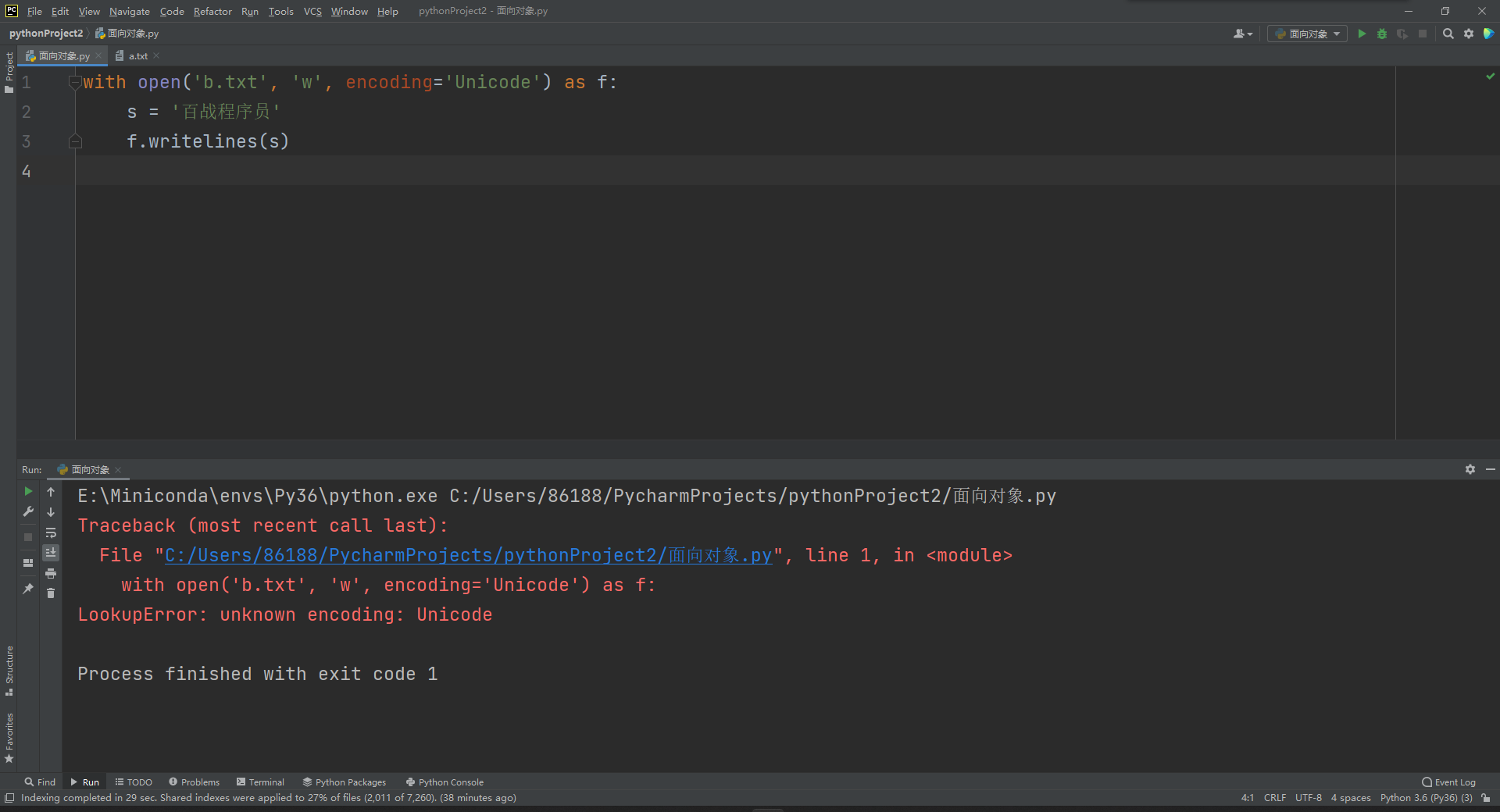Open run configuration wrench in Run panel
Screen dimensions: 1500x812
(x=28, y=511)
